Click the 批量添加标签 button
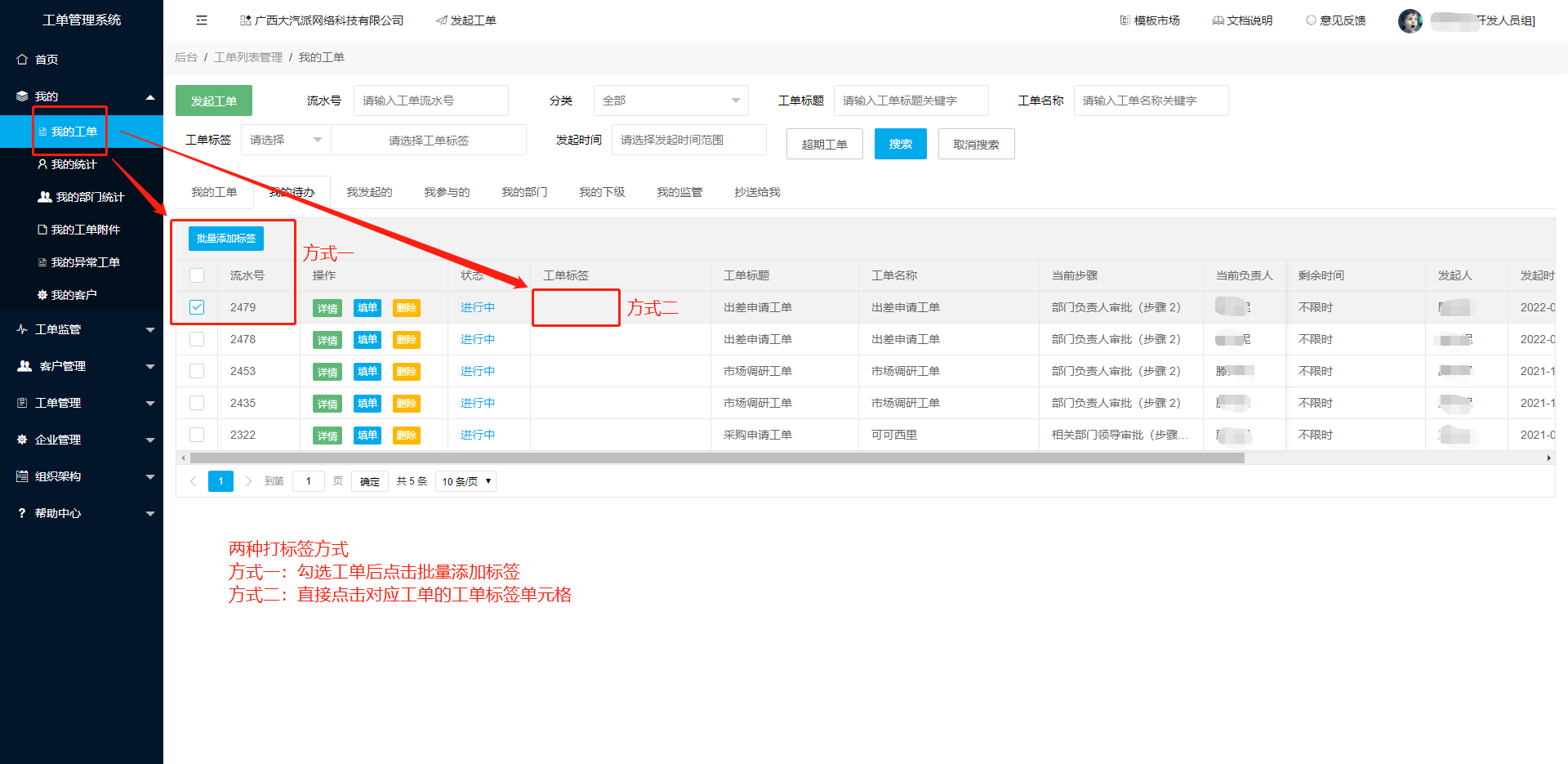The image size is (1568, 764). (x=226, y=239)
